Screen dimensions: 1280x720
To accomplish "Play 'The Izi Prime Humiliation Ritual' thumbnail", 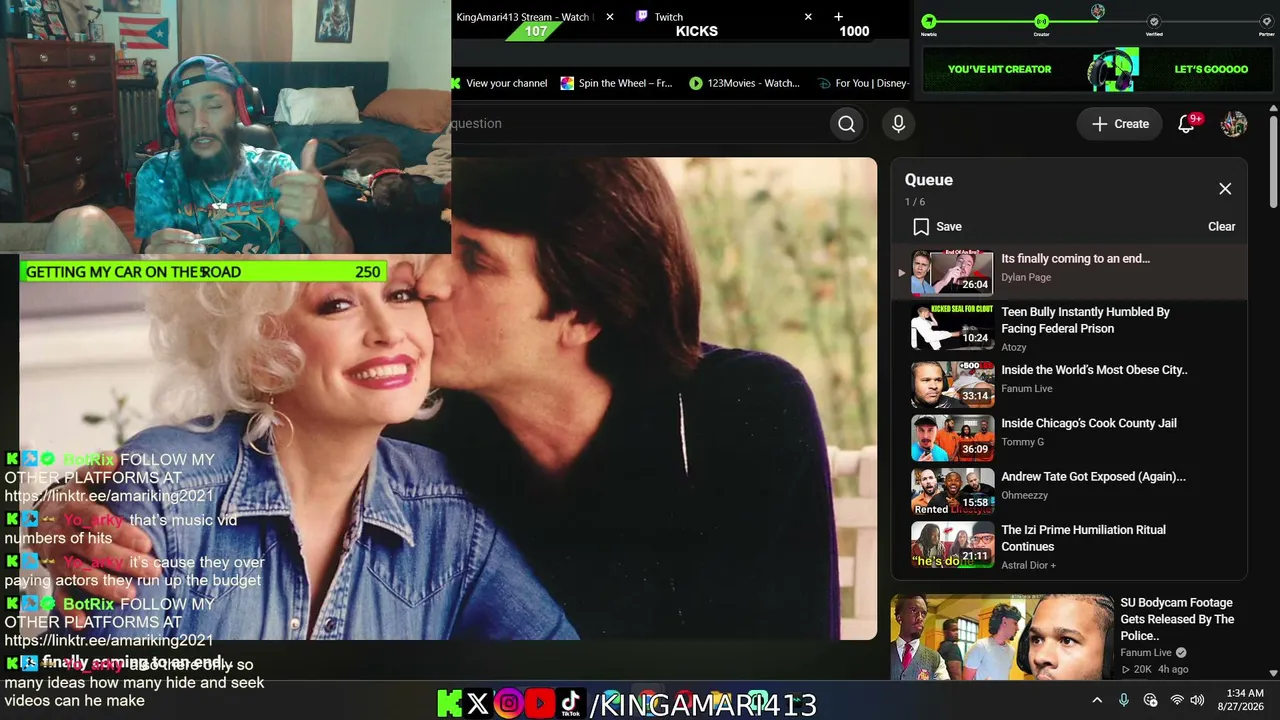I will click(x=952, y=543).
